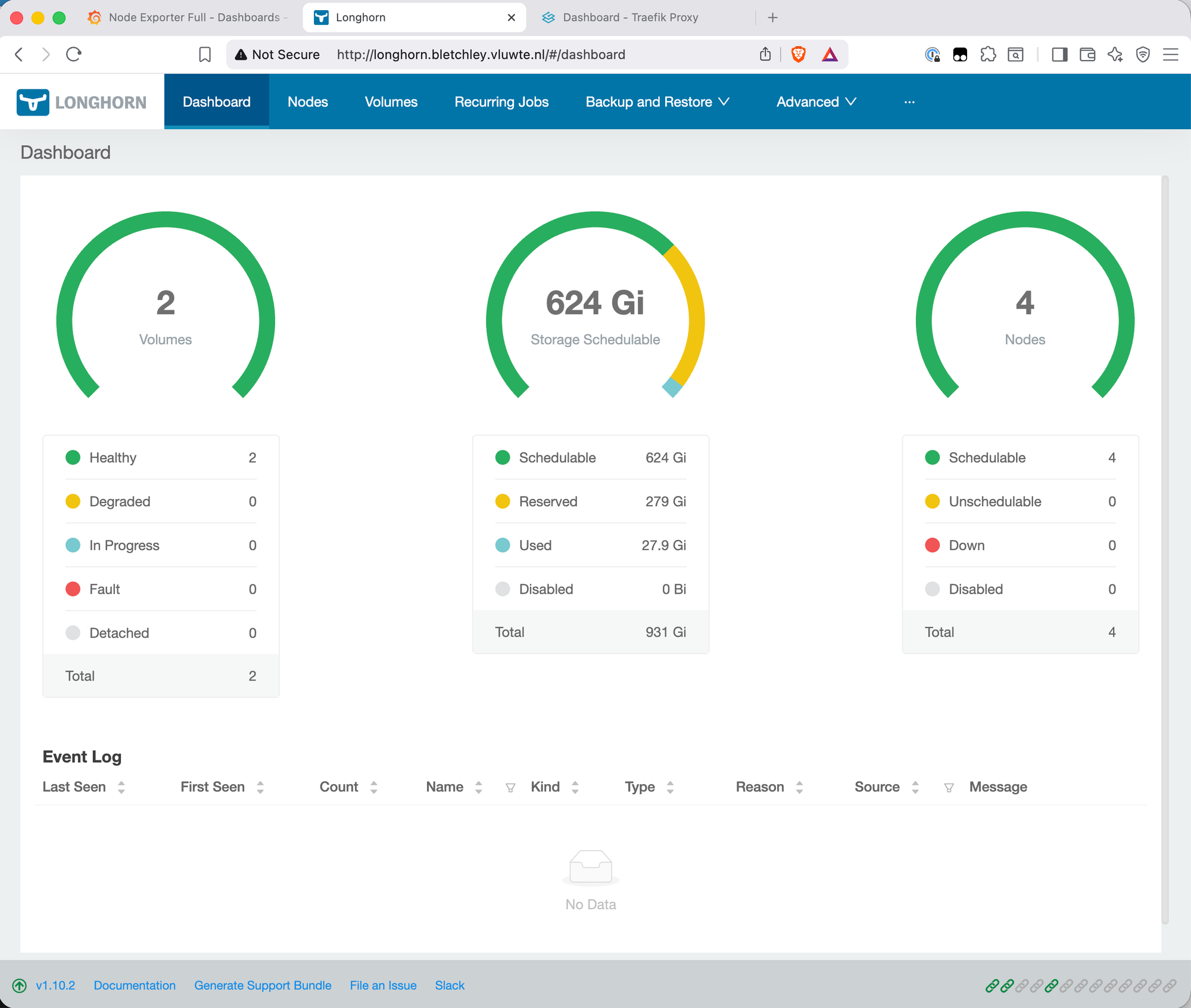Open the browser Extensions puzzle icon
Screen dimensions: 1191x1008
tap(989, 54)
